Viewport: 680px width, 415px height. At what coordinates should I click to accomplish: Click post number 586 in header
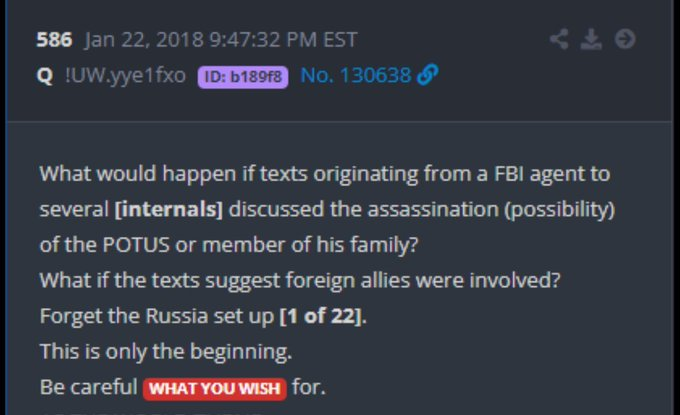point(53,41)
